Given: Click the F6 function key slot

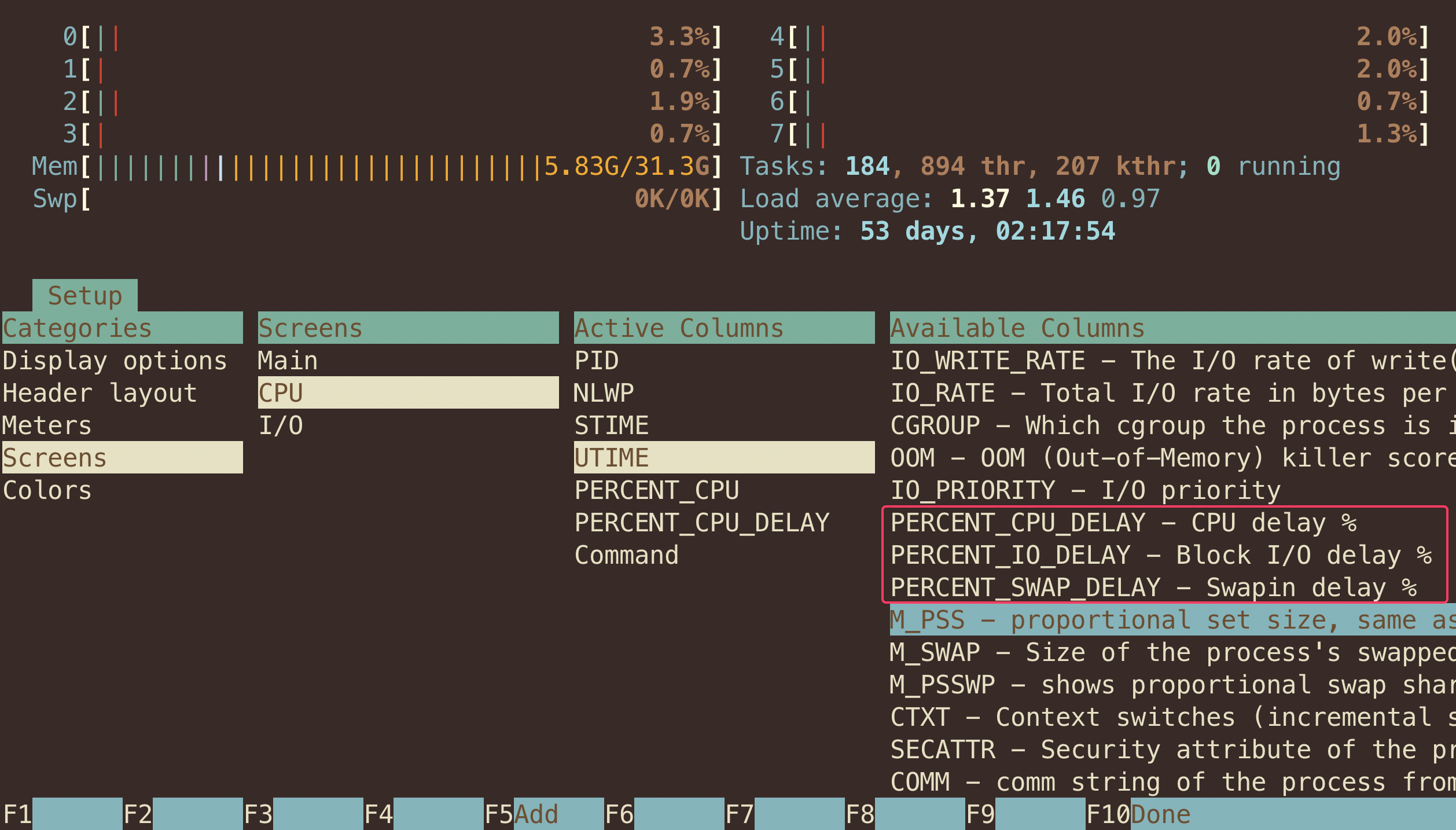Looking at the screenshot, I should point(664,814).
